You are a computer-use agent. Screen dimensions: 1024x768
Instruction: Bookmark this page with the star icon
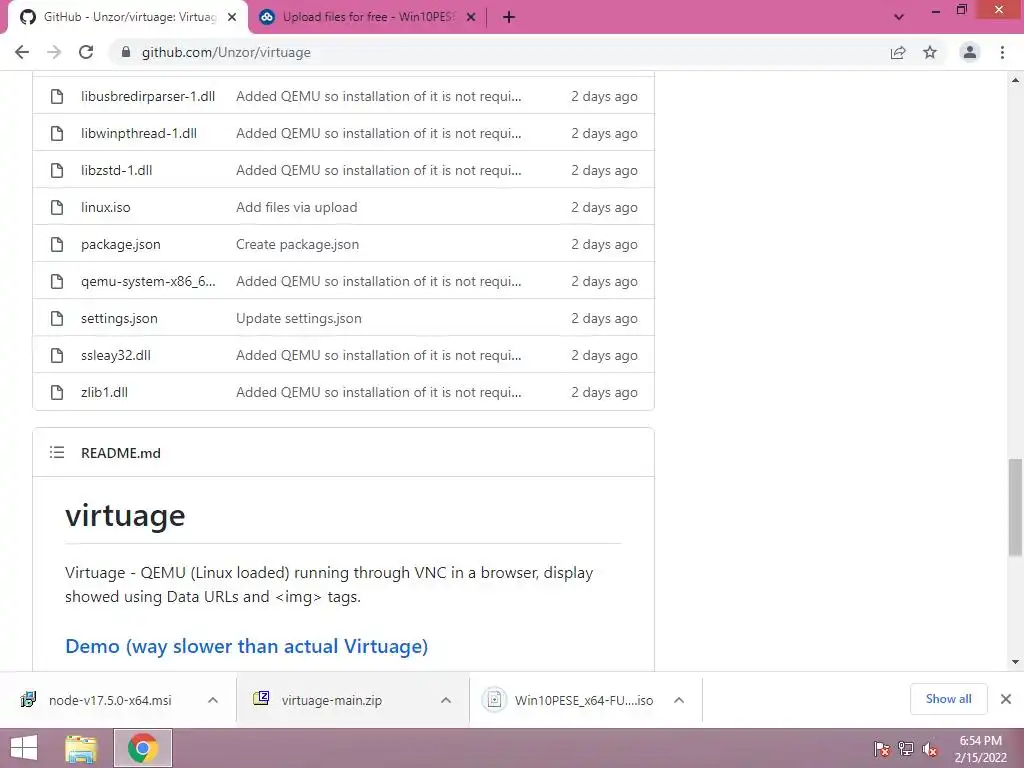pyautogui.click(x=930, y=52)
